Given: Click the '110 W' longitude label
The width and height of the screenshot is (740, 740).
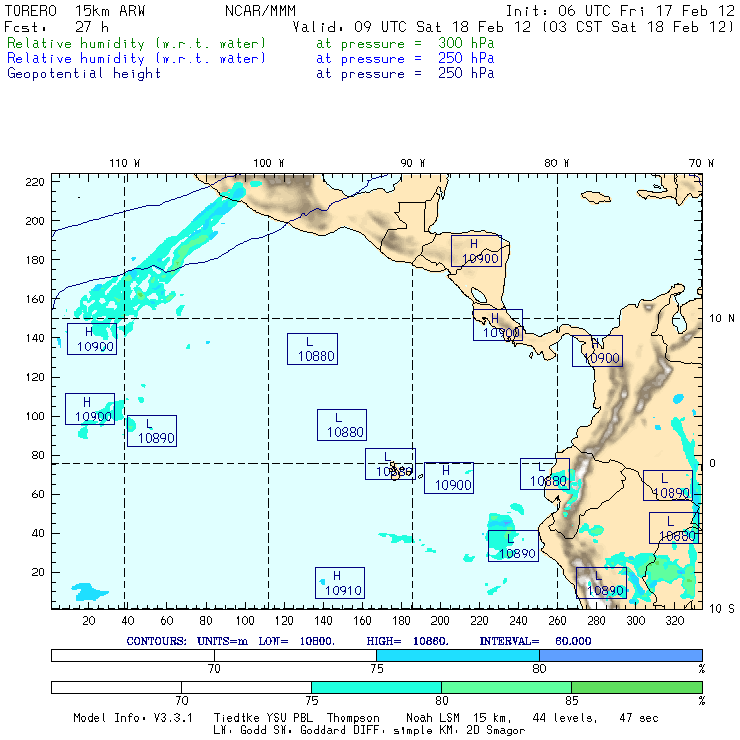Looking at the screenshot, I should (125, 163).
